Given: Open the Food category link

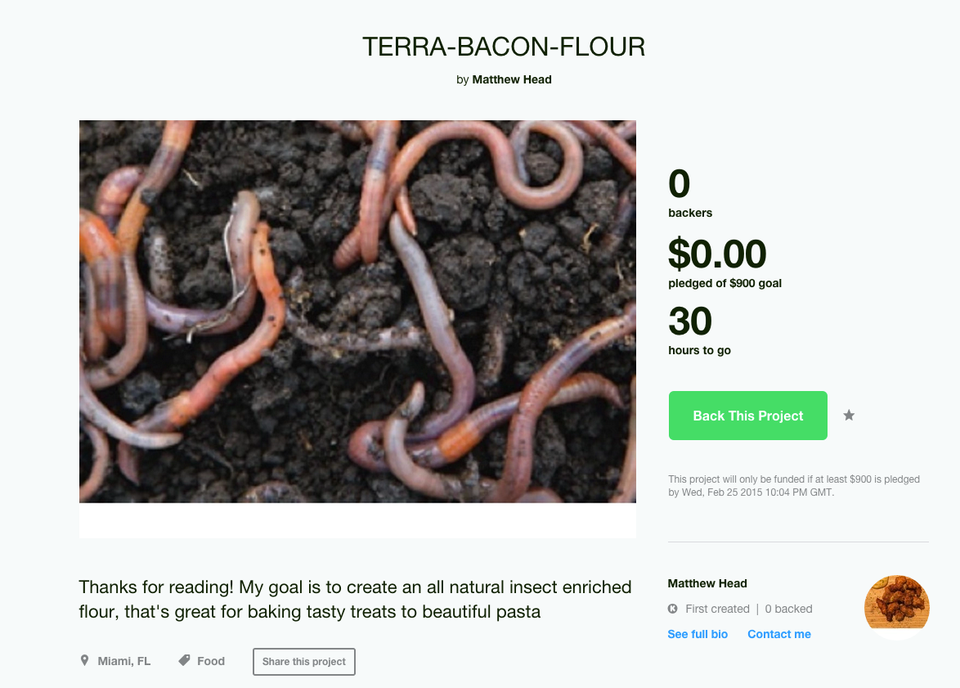Looking at the screenshot, I should pyautogui.click(x=211, y=661).
